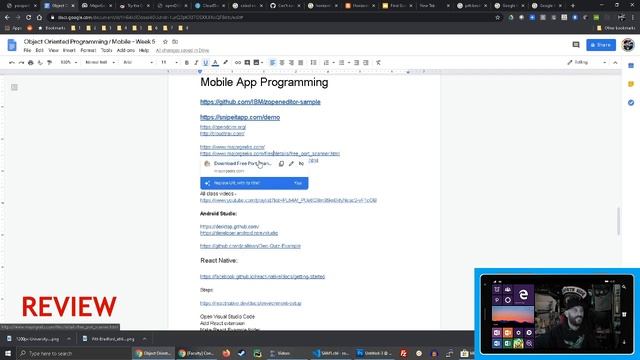
Task: Click the taskbar search box
Action: tap(74, 353)
